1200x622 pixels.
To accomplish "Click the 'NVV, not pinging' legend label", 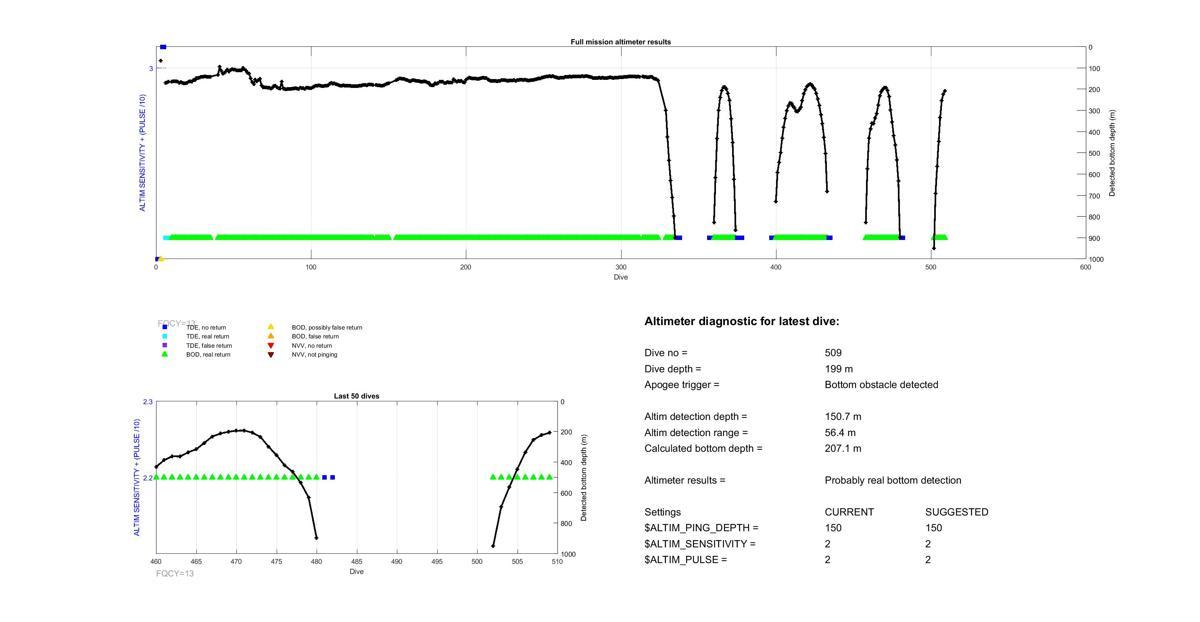I will click(315, 354).
